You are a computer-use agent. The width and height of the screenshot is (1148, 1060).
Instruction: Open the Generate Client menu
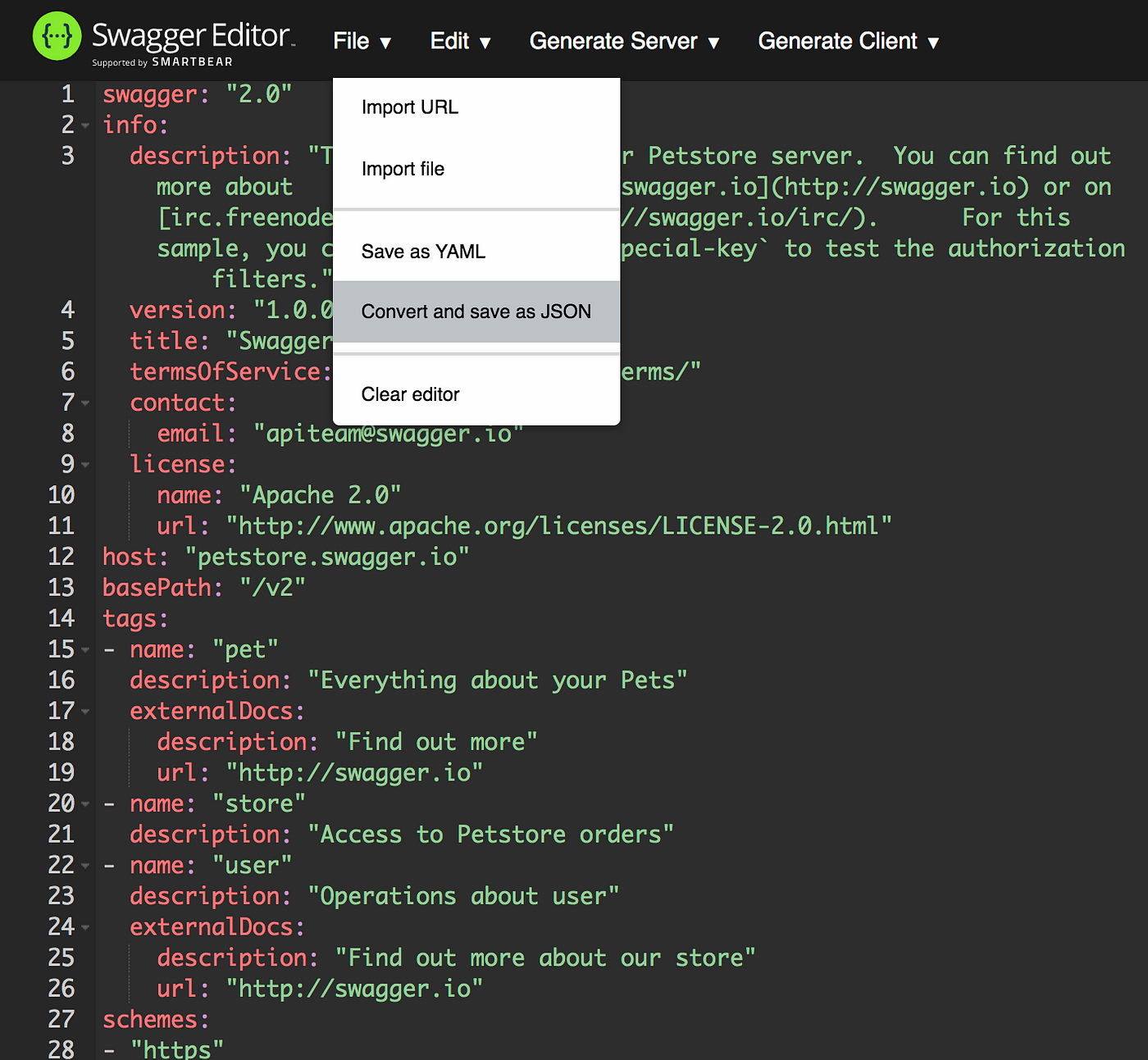(848, 41)
